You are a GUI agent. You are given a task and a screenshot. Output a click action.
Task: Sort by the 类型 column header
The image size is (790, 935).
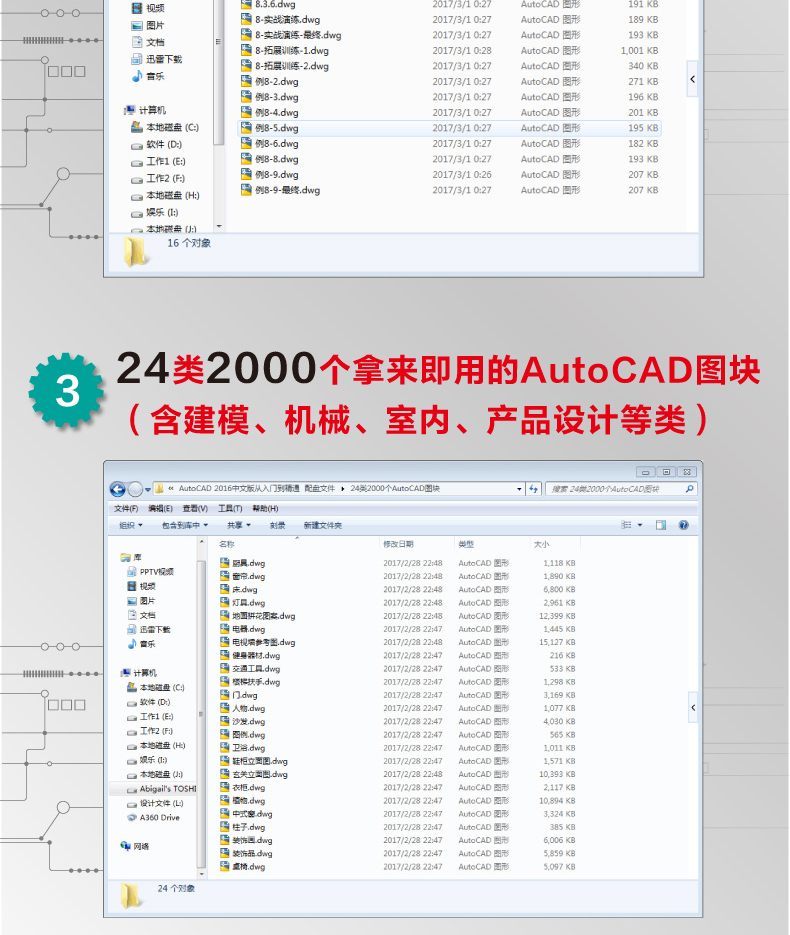[x=466, y=544]
